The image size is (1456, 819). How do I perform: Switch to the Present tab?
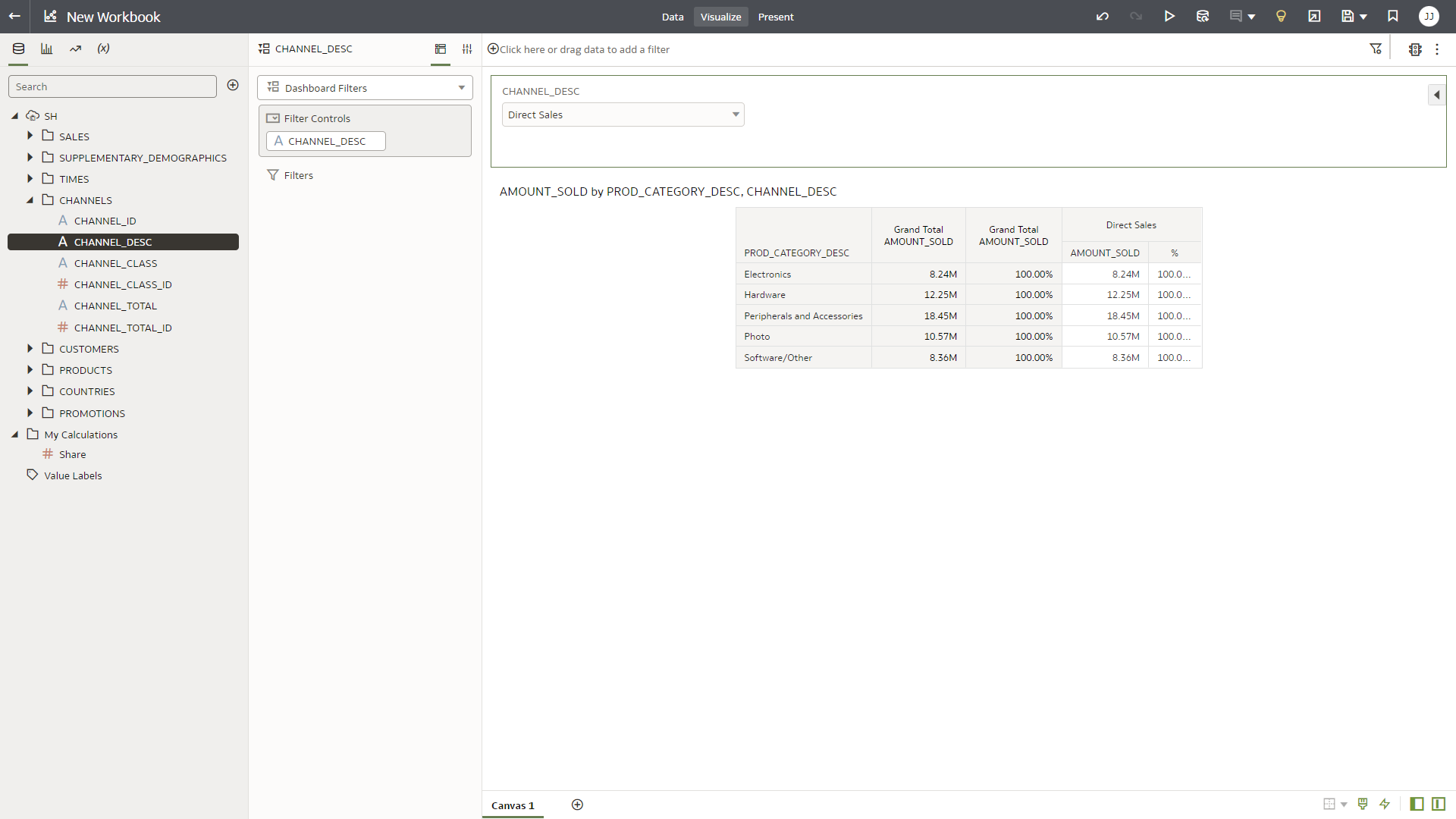[775, 17]
